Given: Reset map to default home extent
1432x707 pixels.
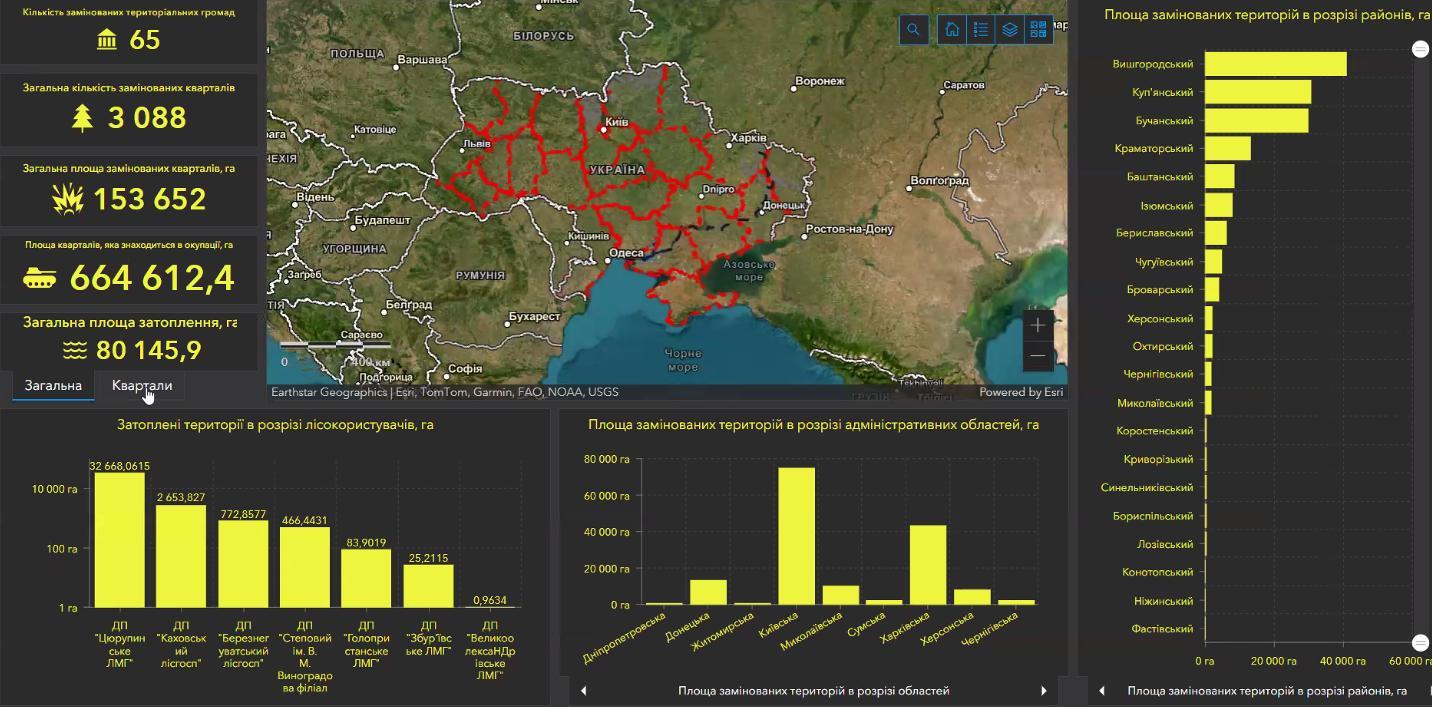Looking at the screenshot, I should (952, 30).
